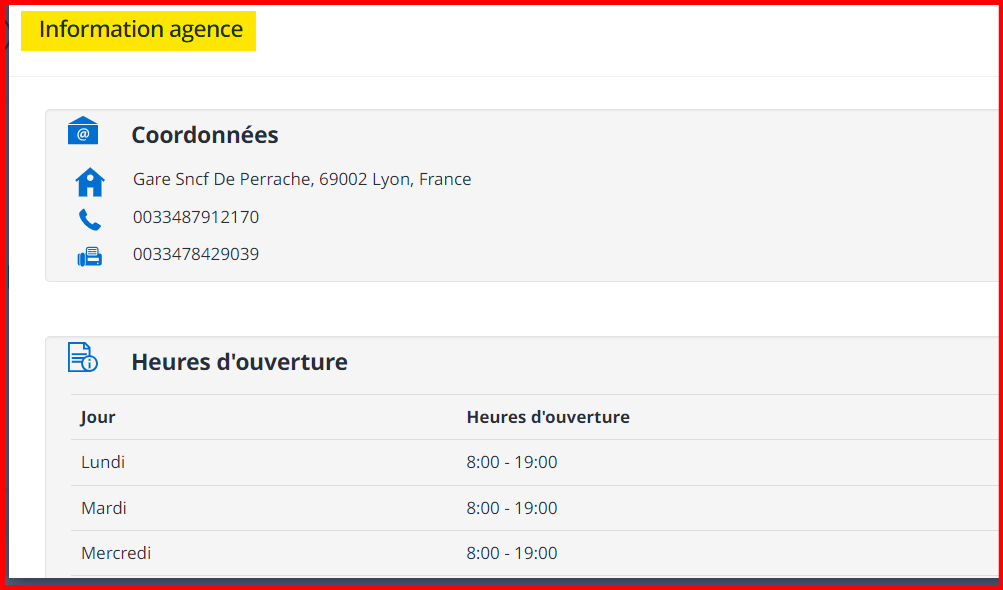
Task: Select the Lundi row label
Action: click(x=103, y=462)
